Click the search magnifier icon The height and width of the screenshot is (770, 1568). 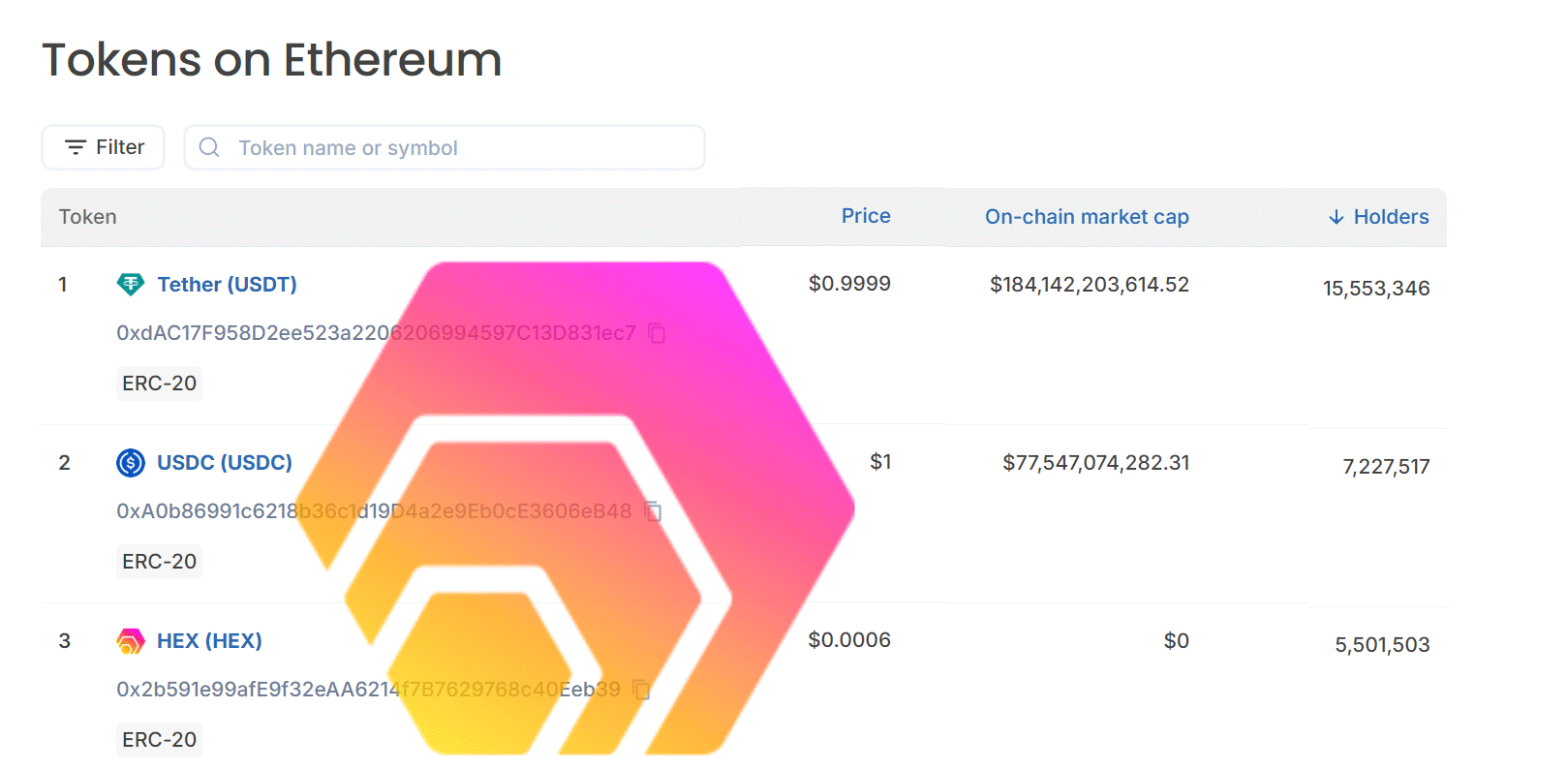tap(209, 147)
